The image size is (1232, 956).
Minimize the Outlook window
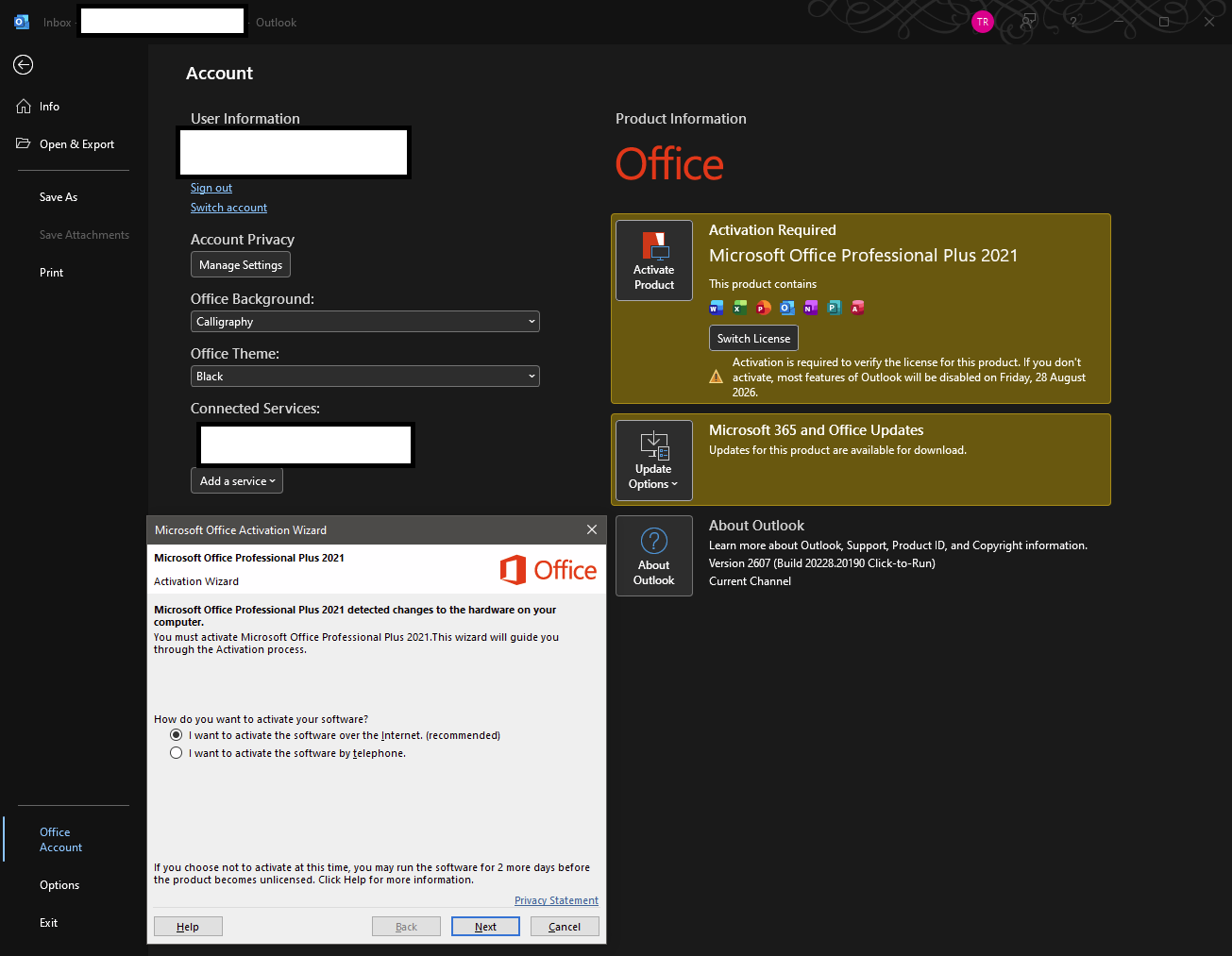pyautogui.click(x=1119, y=22)
